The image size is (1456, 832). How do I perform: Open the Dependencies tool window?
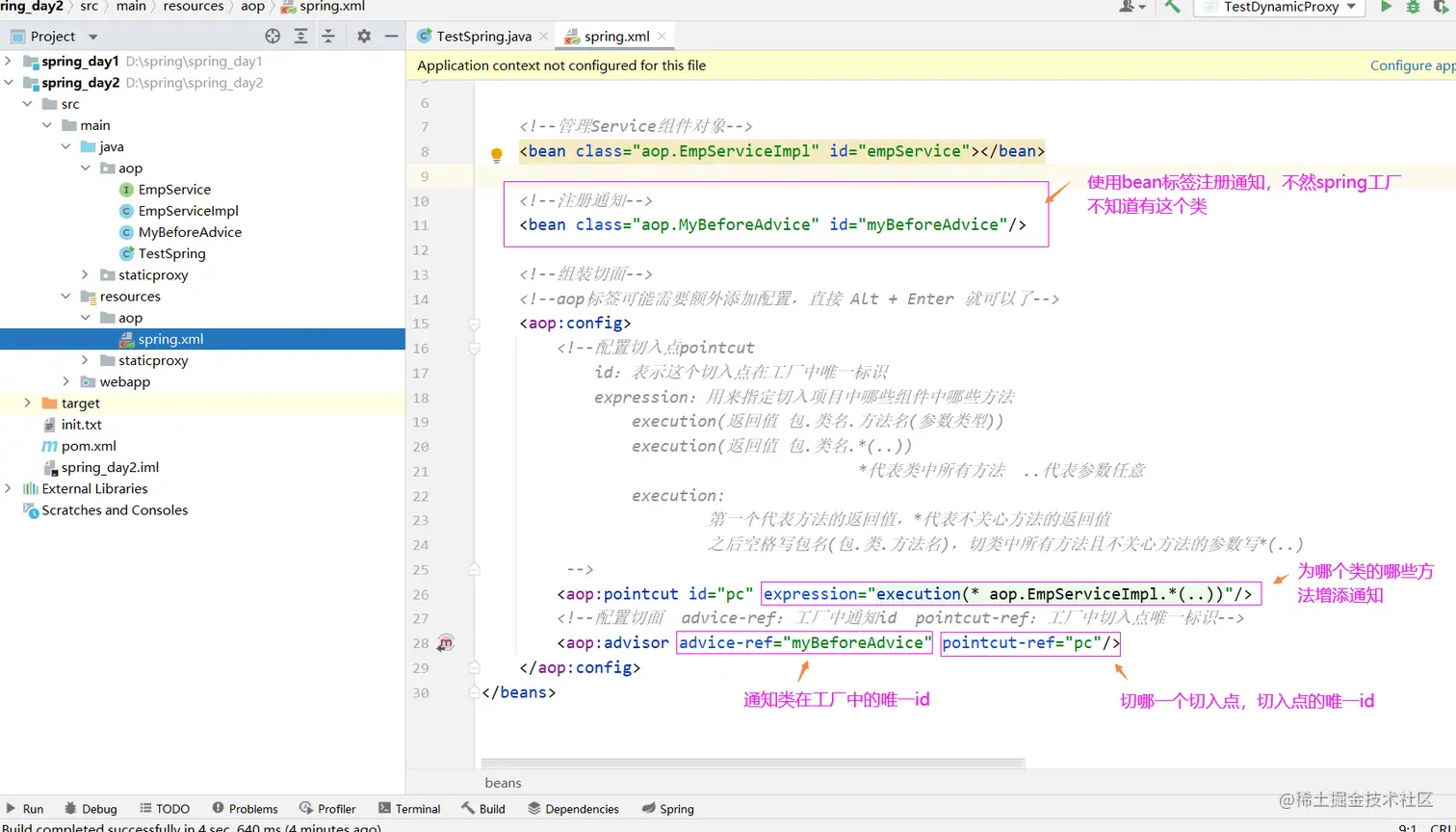tap(574, 809)
